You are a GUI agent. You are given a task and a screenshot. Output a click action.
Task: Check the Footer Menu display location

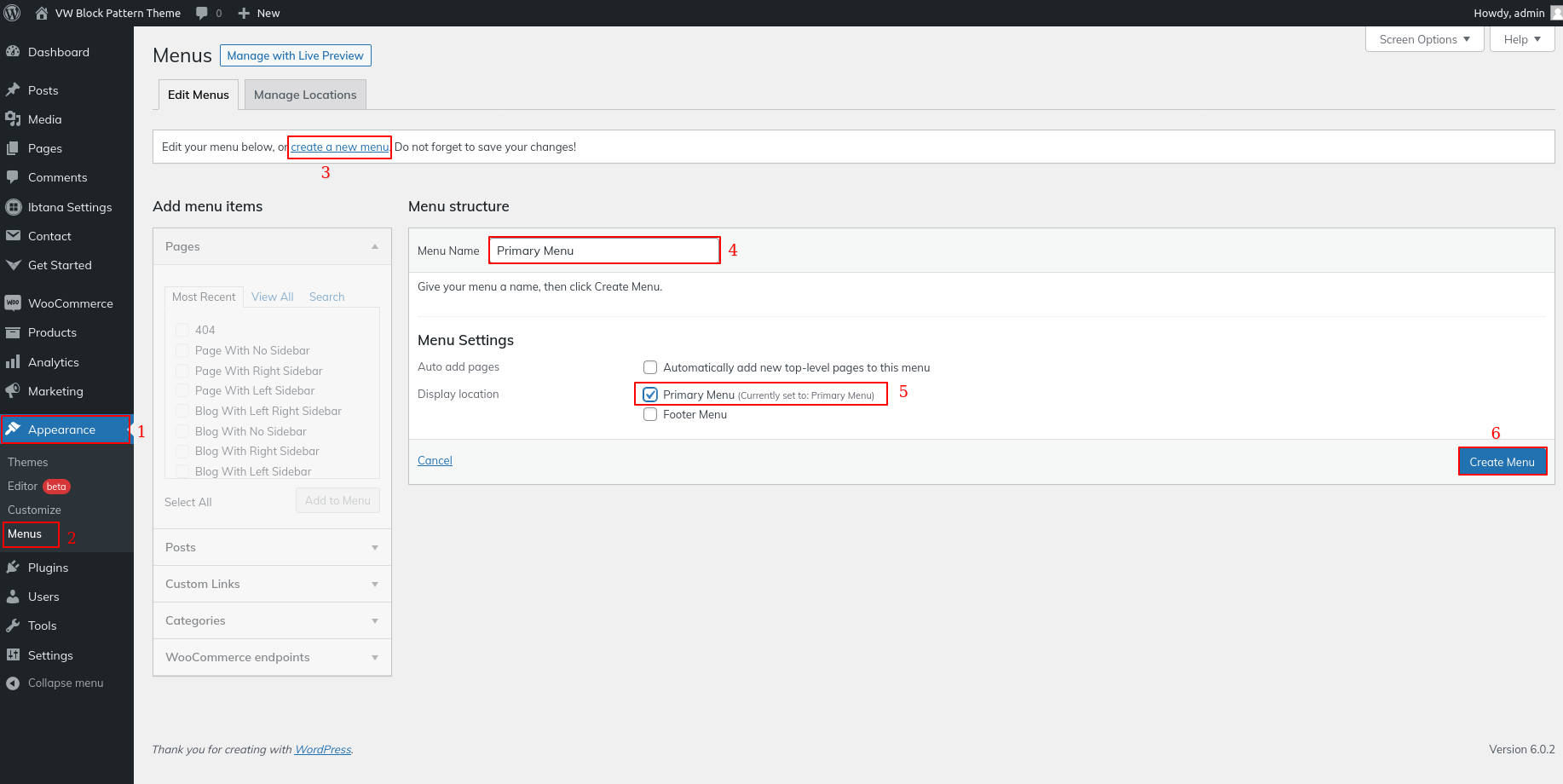pos(650,415)
